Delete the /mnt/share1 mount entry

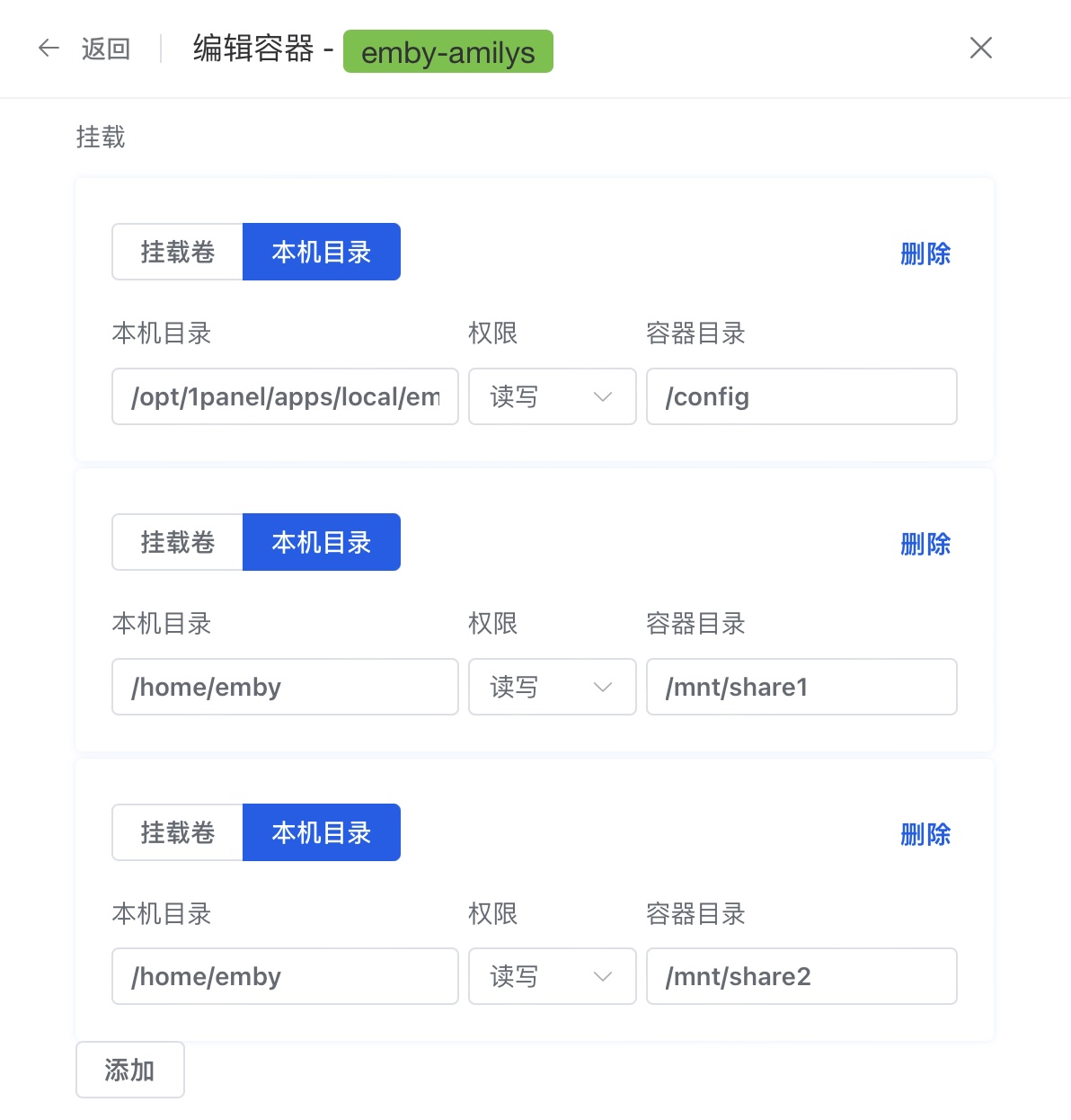[925, 544]
